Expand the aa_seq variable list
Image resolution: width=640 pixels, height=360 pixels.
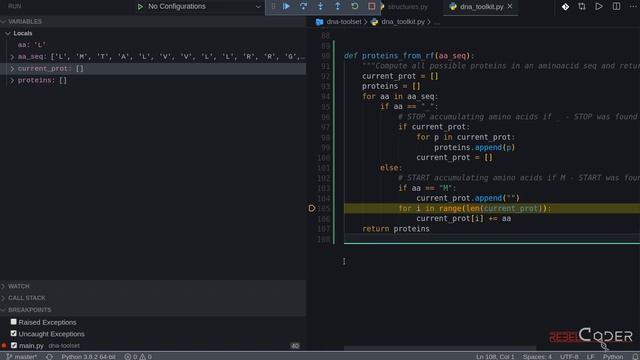pos(12,57)
